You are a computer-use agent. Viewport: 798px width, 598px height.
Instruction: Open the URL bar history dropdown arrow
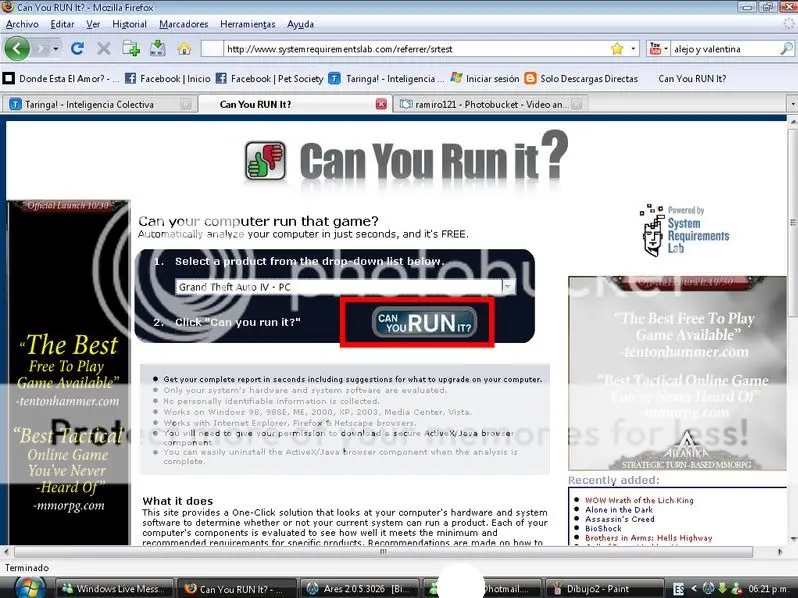[x=633, y=49]
